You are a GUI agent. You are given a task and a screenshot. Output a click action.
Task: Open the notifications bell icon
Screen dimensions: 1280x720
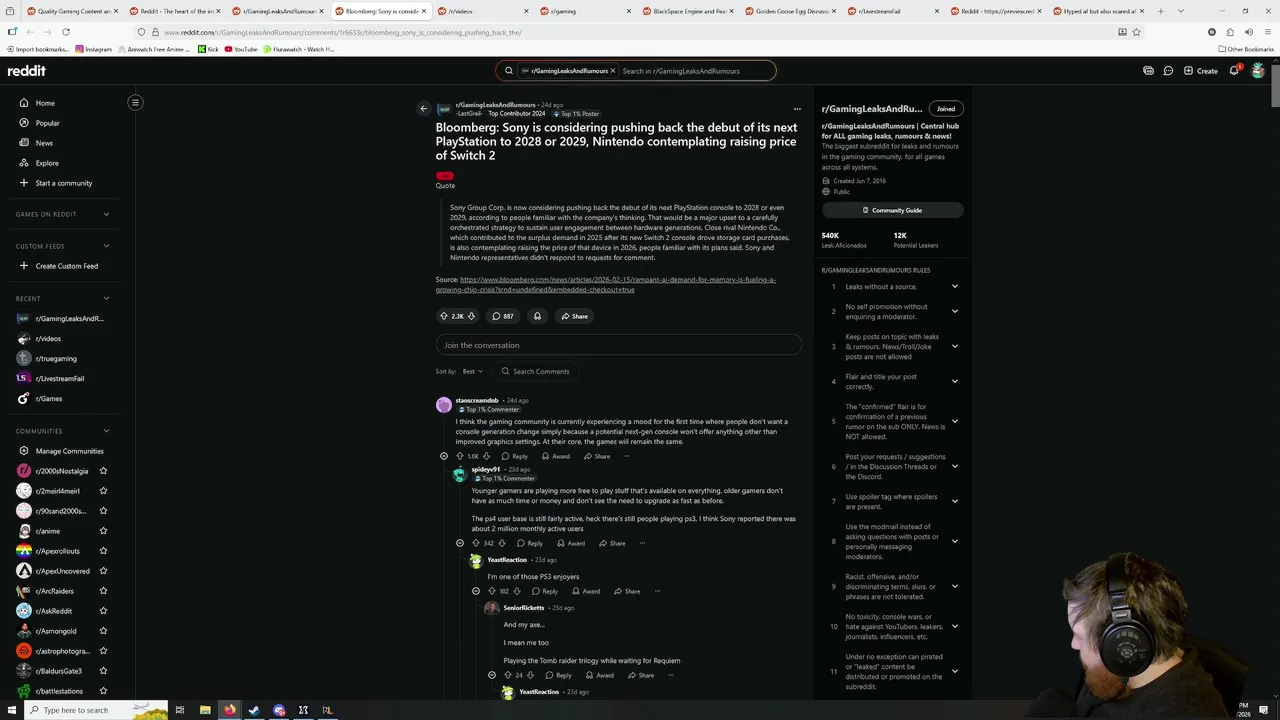coord(1235,71)
